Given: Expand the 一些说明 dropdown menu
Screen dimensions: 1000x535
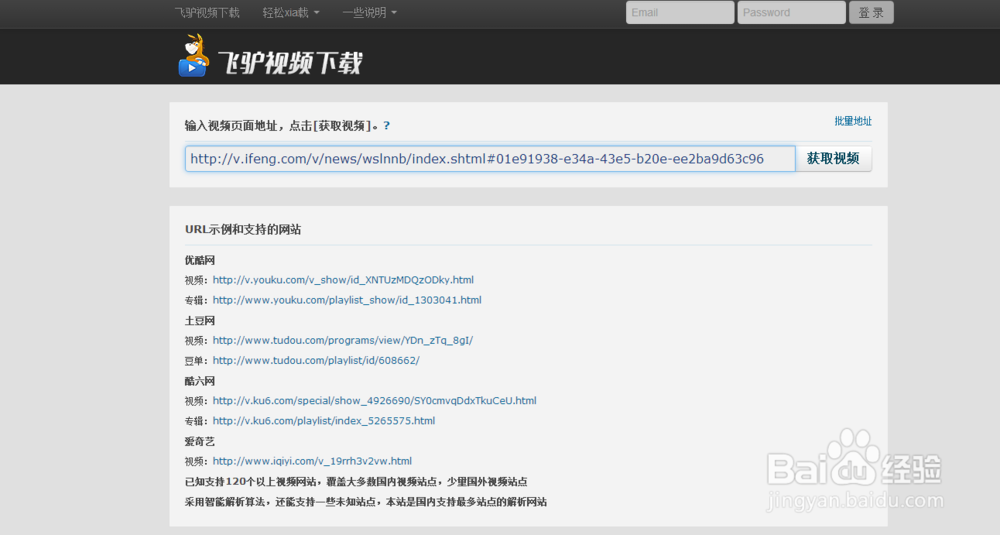Looking at the screenshot, I should coord(369,13).
